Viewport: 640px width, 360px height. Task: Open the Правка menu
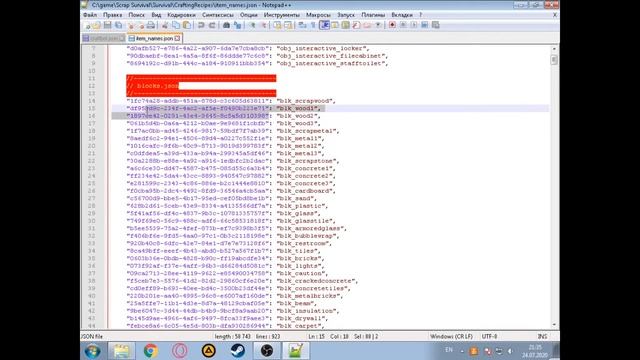[x=112, y=15]
